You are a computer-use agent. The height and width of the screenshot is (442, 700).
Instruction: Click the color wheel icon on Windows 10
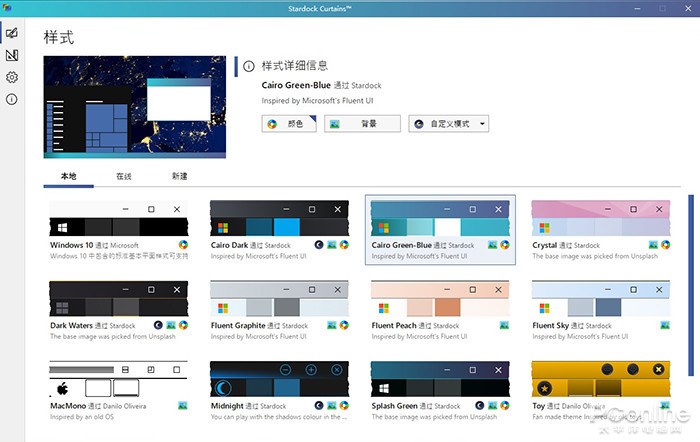[x=183, y=245]
